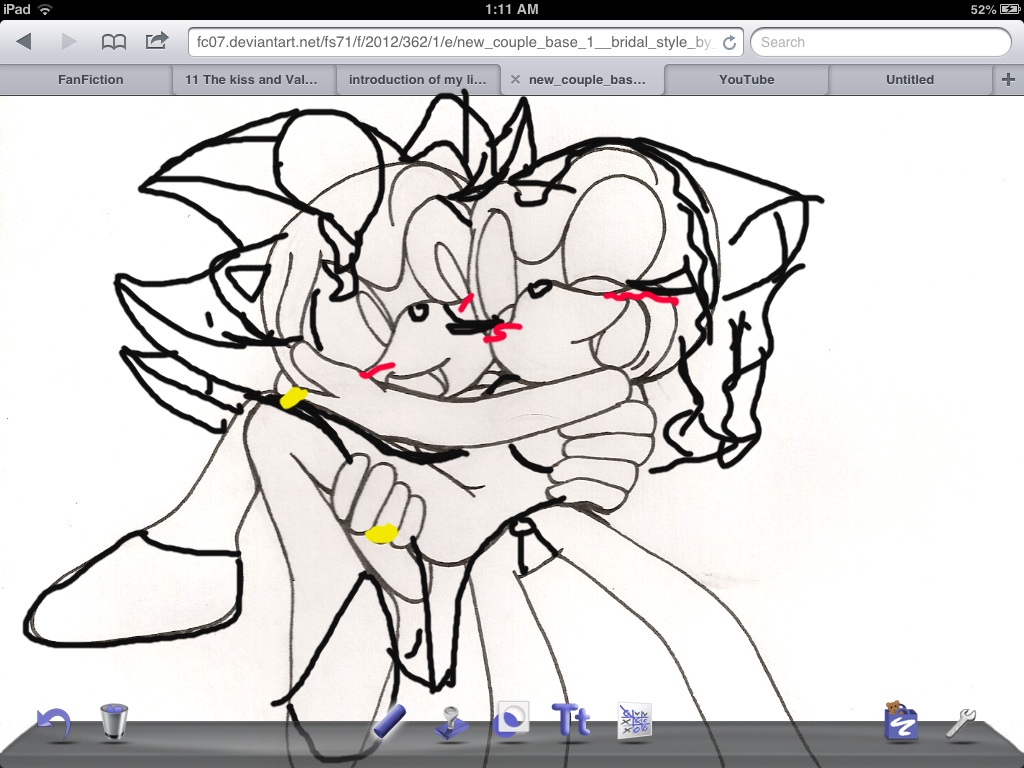1024x768 pixels.
Task: Open the photo background tool
Action: tap(511, 720)
